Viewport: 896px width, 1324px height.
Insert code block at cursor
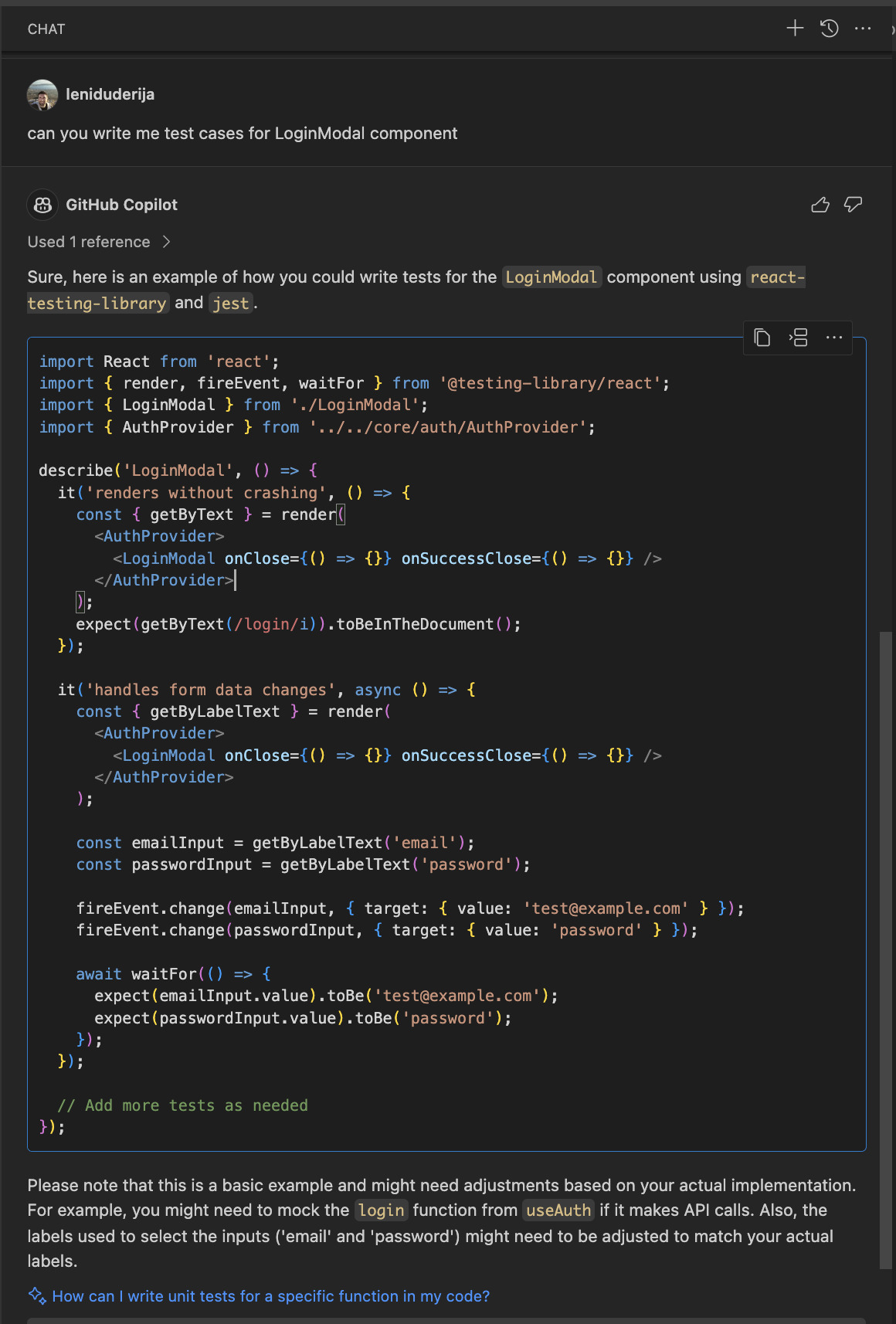798,338
